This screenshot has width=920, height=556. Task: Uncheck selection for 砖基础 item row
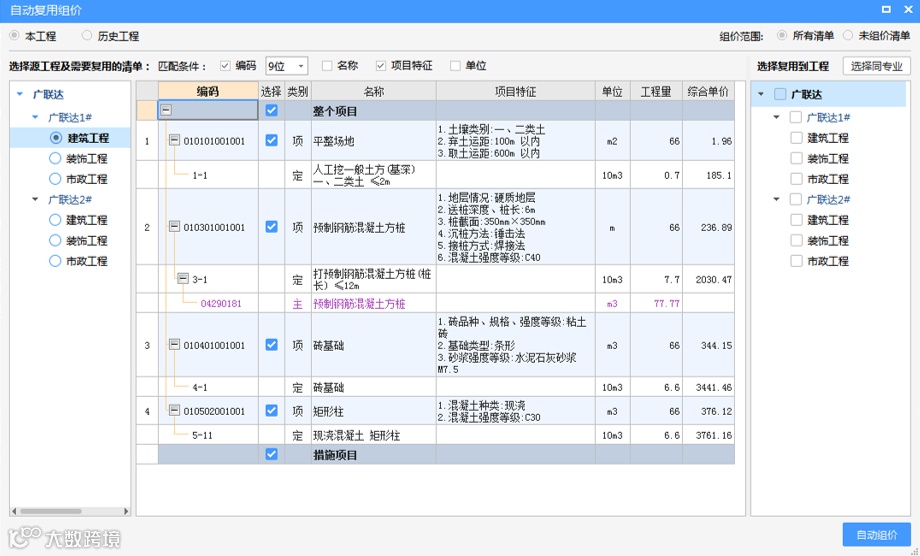pos(272,345)
